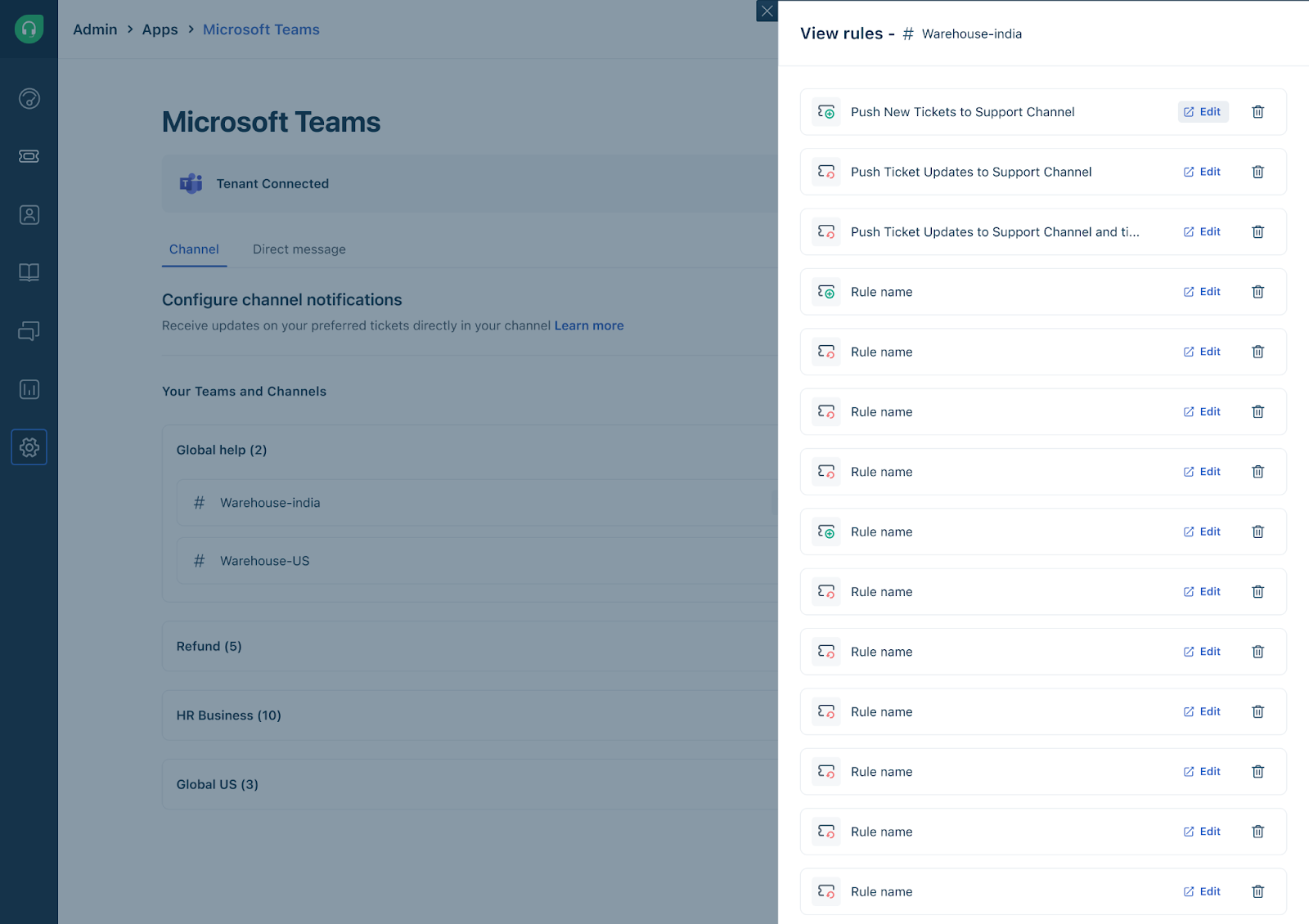This screenshot has width=1309, height=924.
Task: Select the Warehouse-US channel row
Action: tap(477, 561)
